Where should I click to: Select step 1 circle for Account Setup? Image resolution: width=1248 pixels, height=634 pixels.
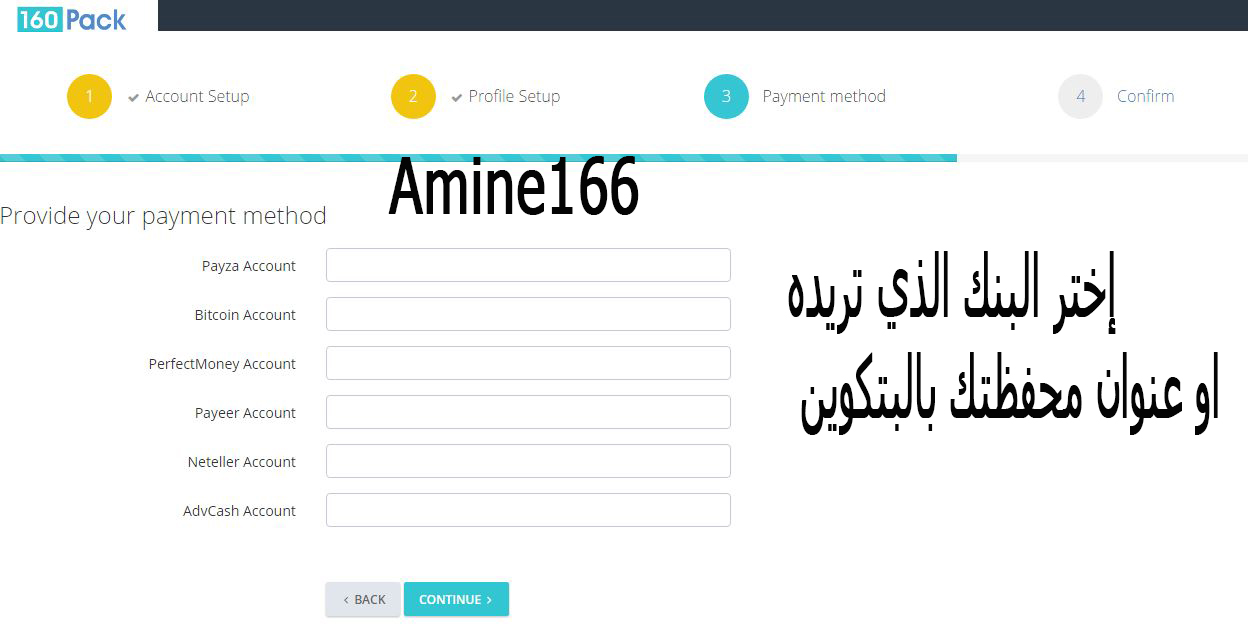(89, 97)
